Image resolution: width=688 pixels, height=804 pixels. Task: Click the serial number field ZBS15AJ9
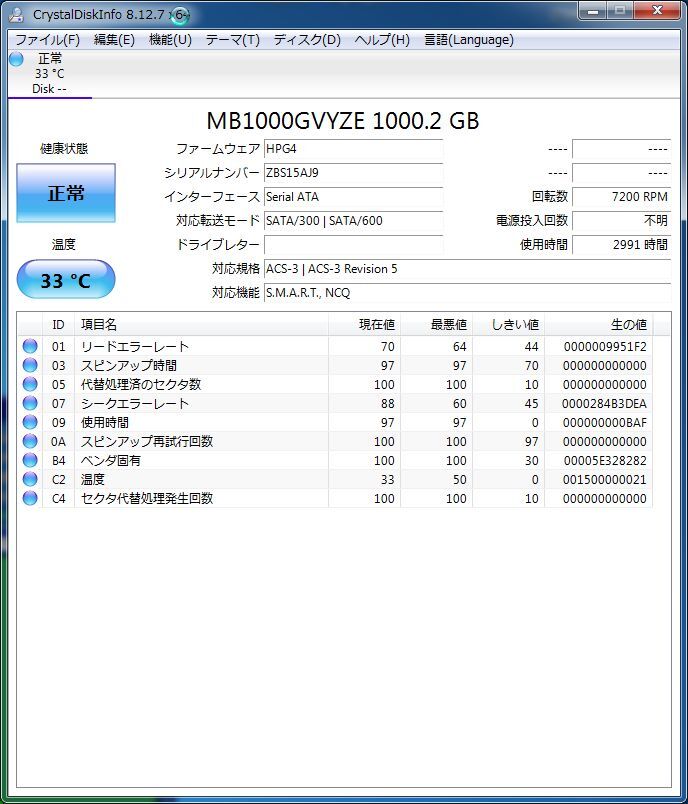point(353,173)
